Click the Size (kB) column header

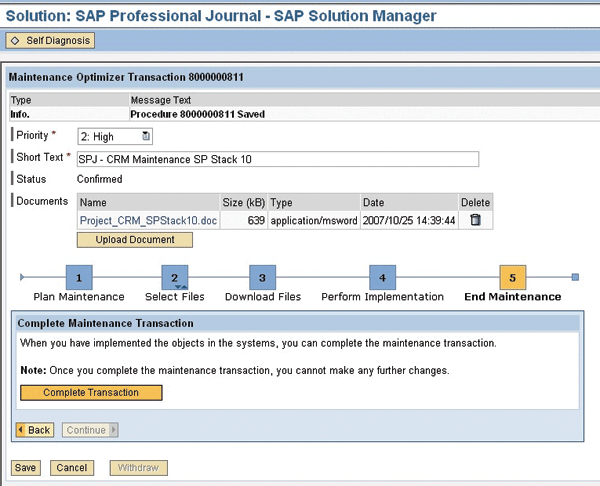(x=244, y=202)
